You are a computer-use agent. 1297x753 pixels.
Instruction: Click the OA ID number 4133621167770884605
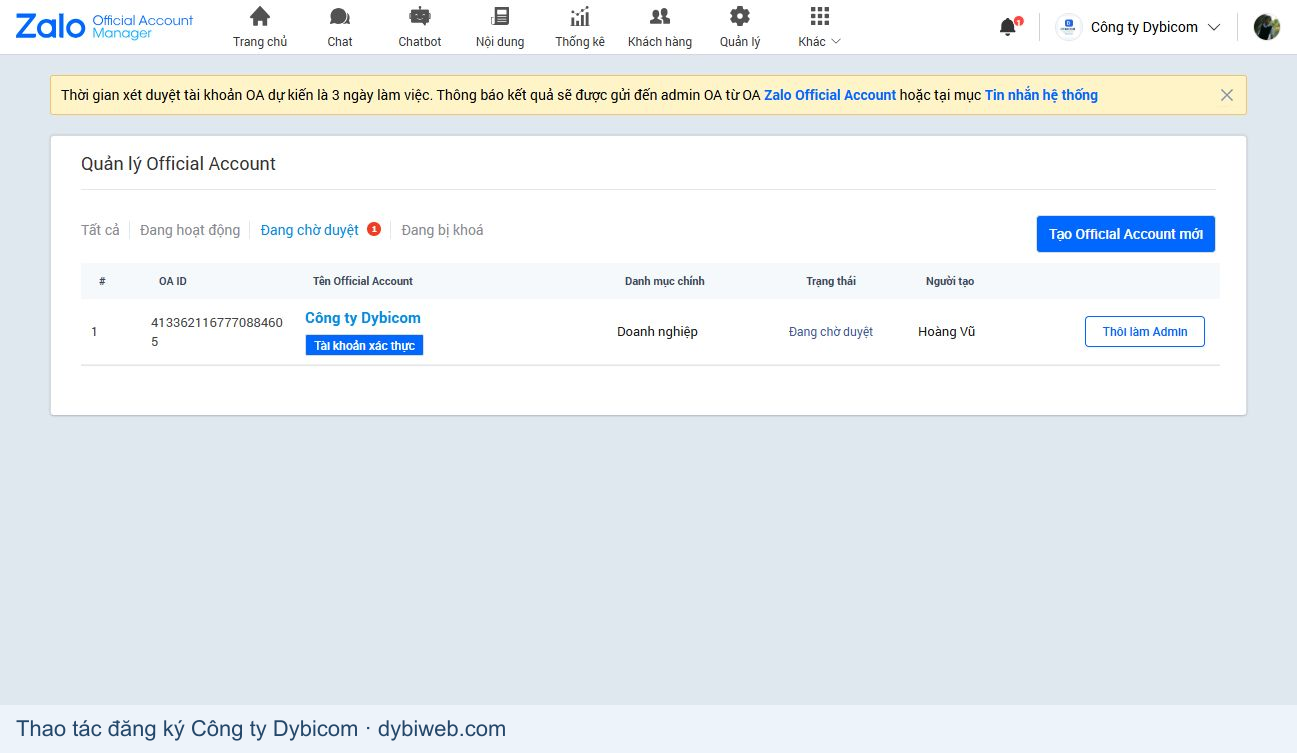pos(217,332)
